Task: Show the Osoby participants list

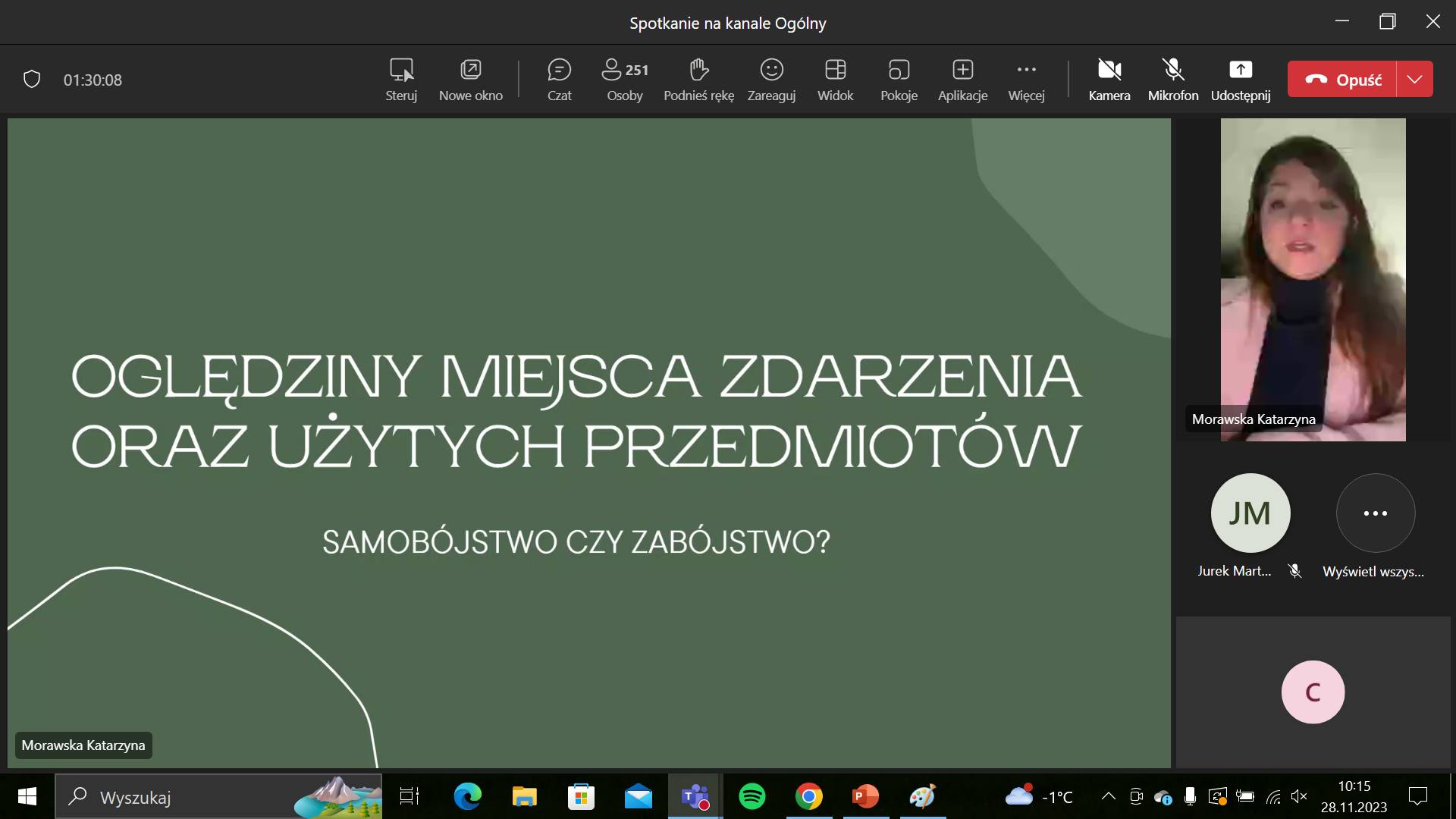Action: click(x=624, y=79)
